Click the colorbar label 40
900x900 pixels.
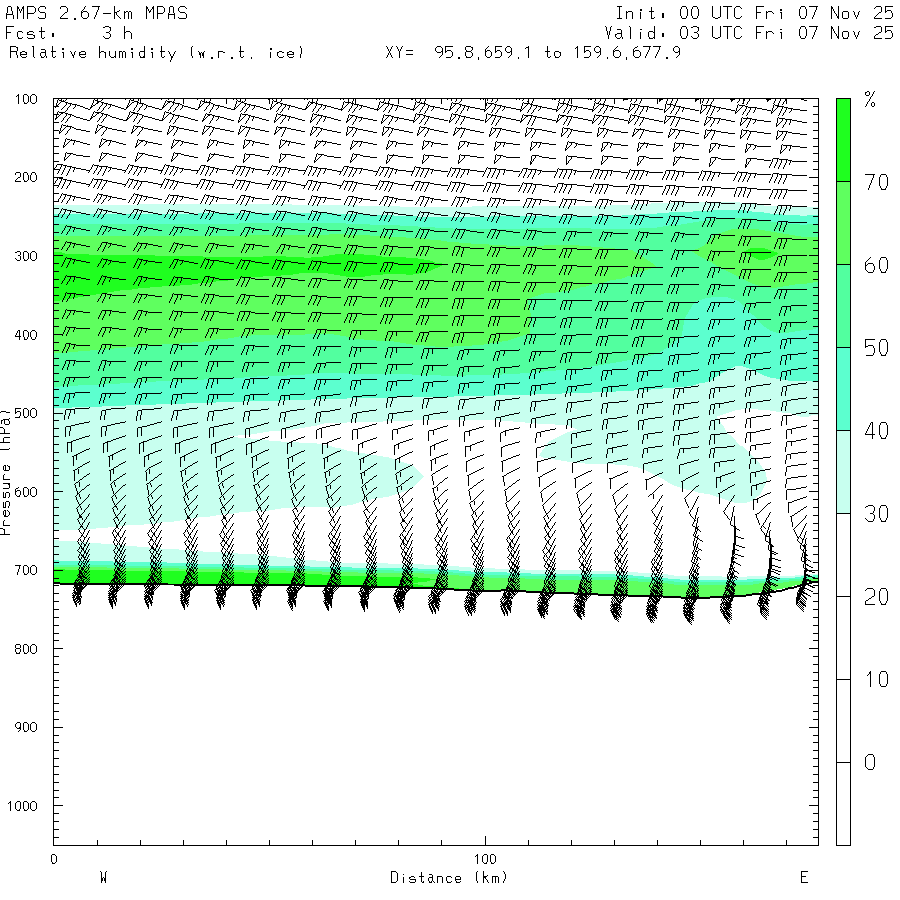point(876,431)
